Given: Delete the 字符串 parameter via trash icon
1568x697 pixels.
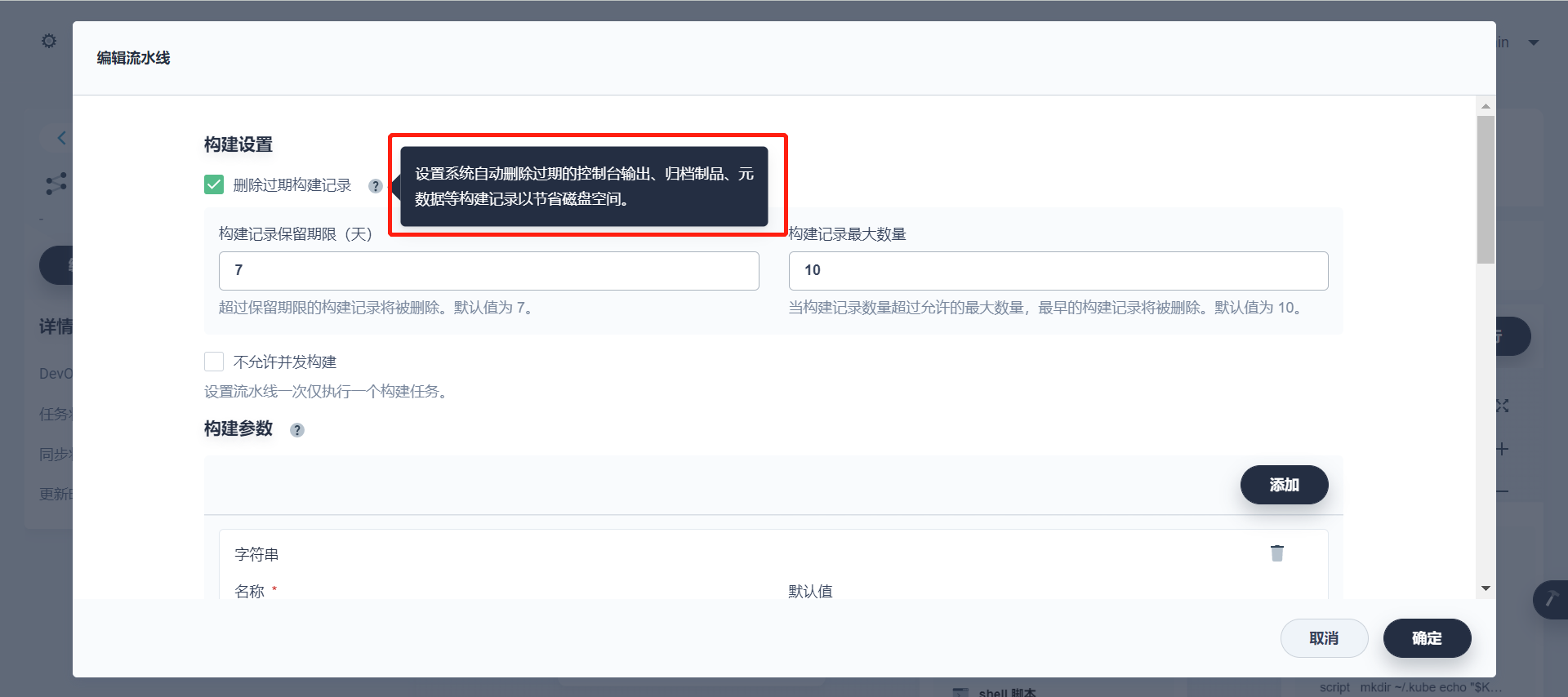Looking at the screenshot, I should point(1277,553).
